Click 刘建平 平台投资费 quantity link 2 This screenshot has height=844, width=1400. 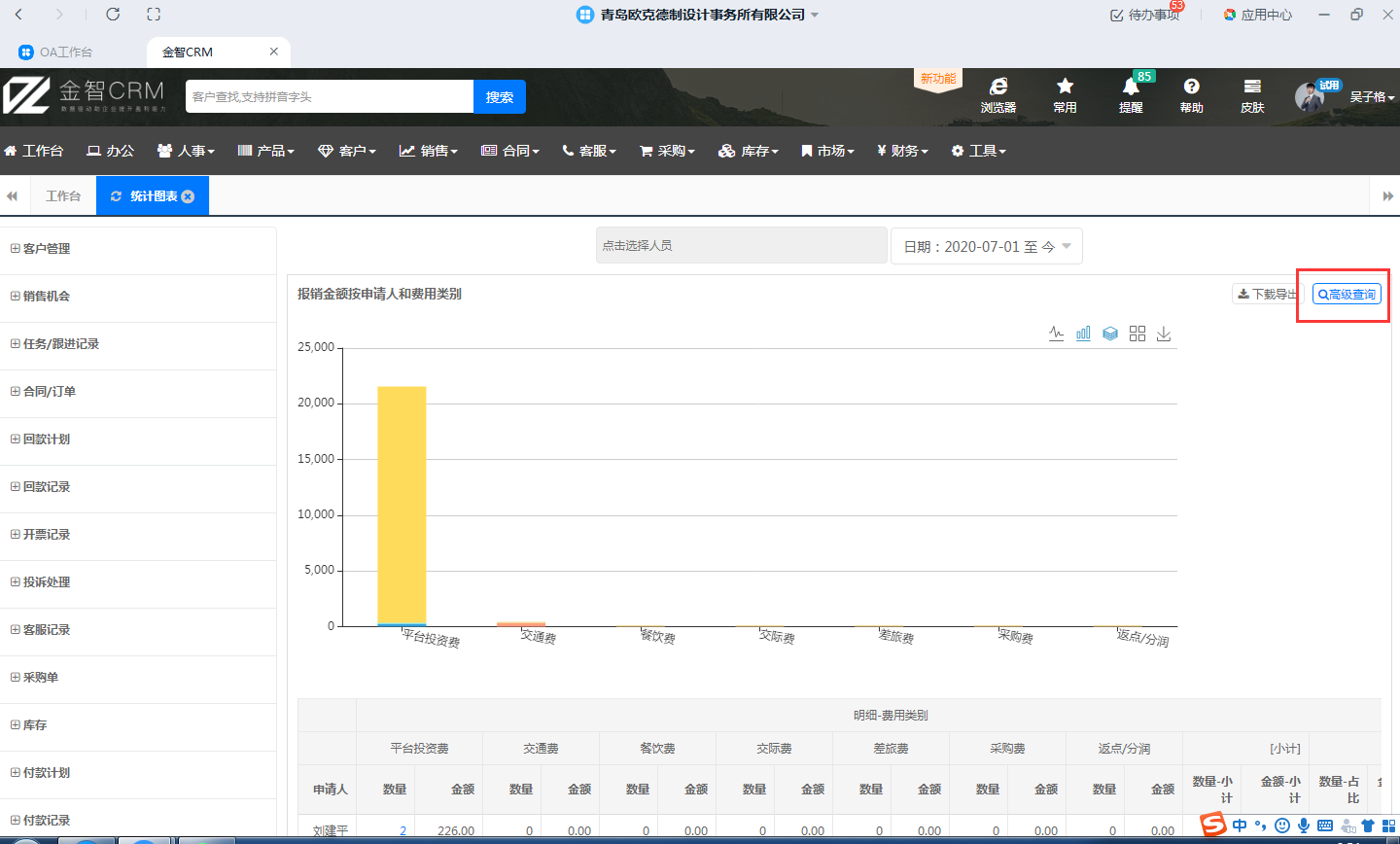(402, 831)
